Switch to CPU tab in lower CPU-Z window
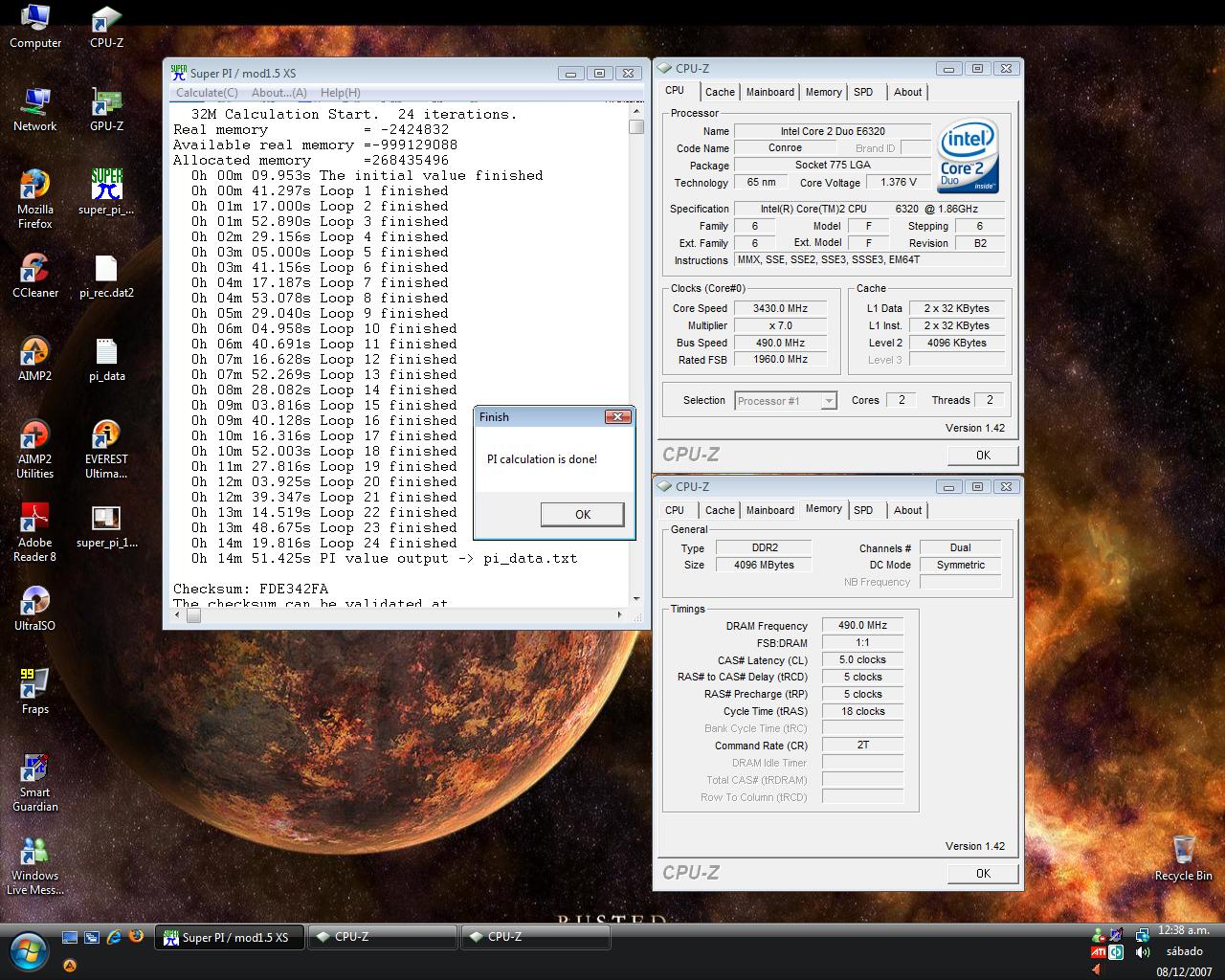This screenshot has width=1225, height=980. (x=675, y=510)
